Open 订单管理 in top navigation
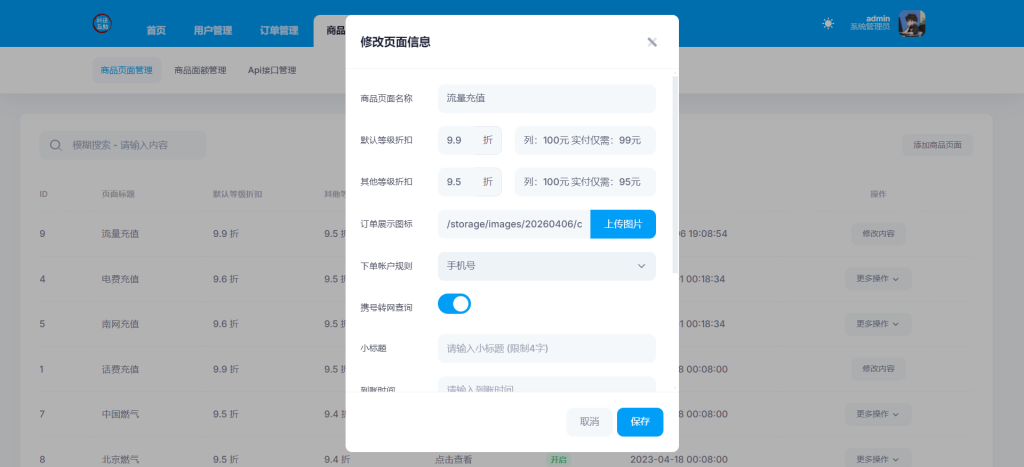1024x467 pixels. tap(279, 30)
